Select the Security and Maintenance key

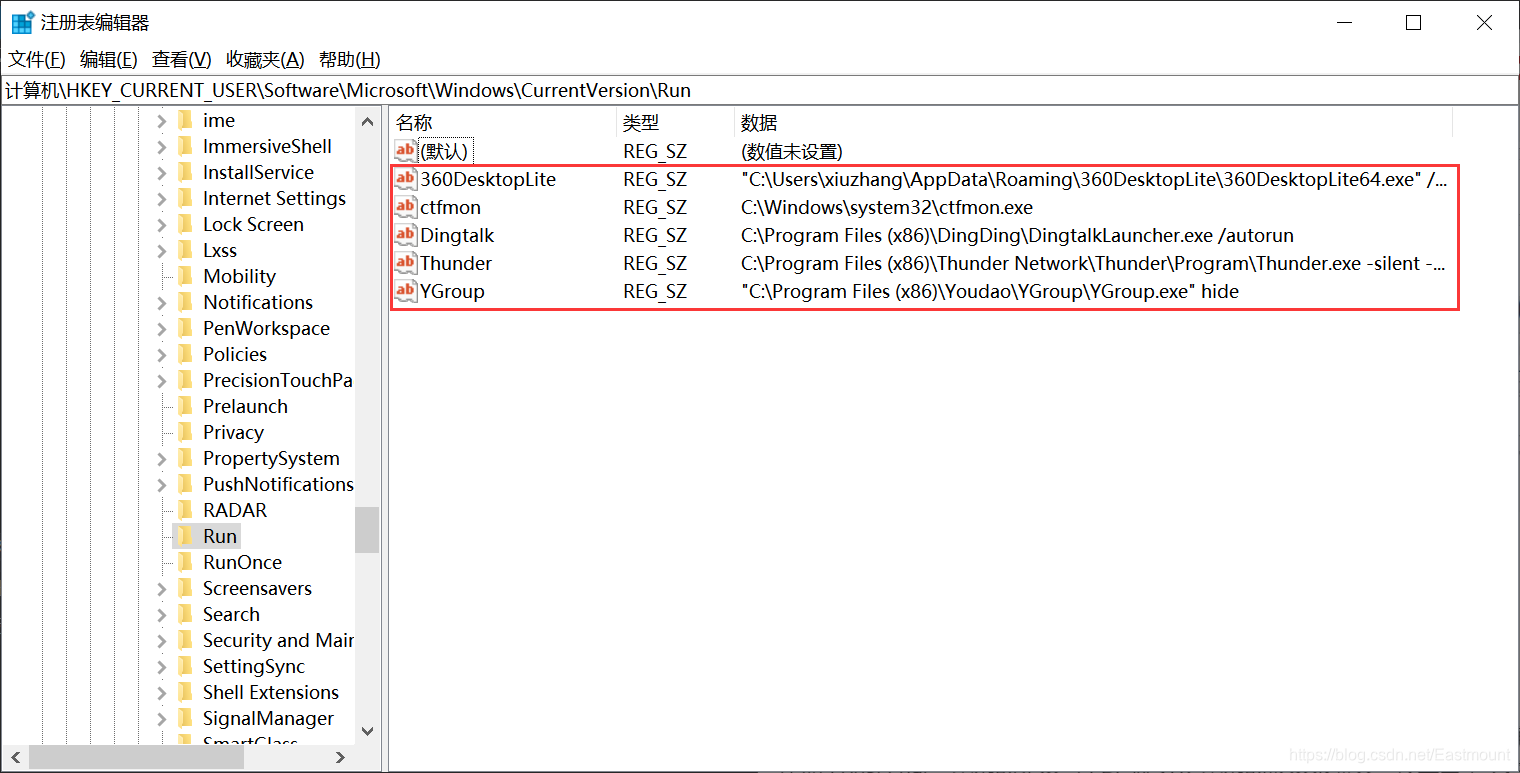pos(278,641)
